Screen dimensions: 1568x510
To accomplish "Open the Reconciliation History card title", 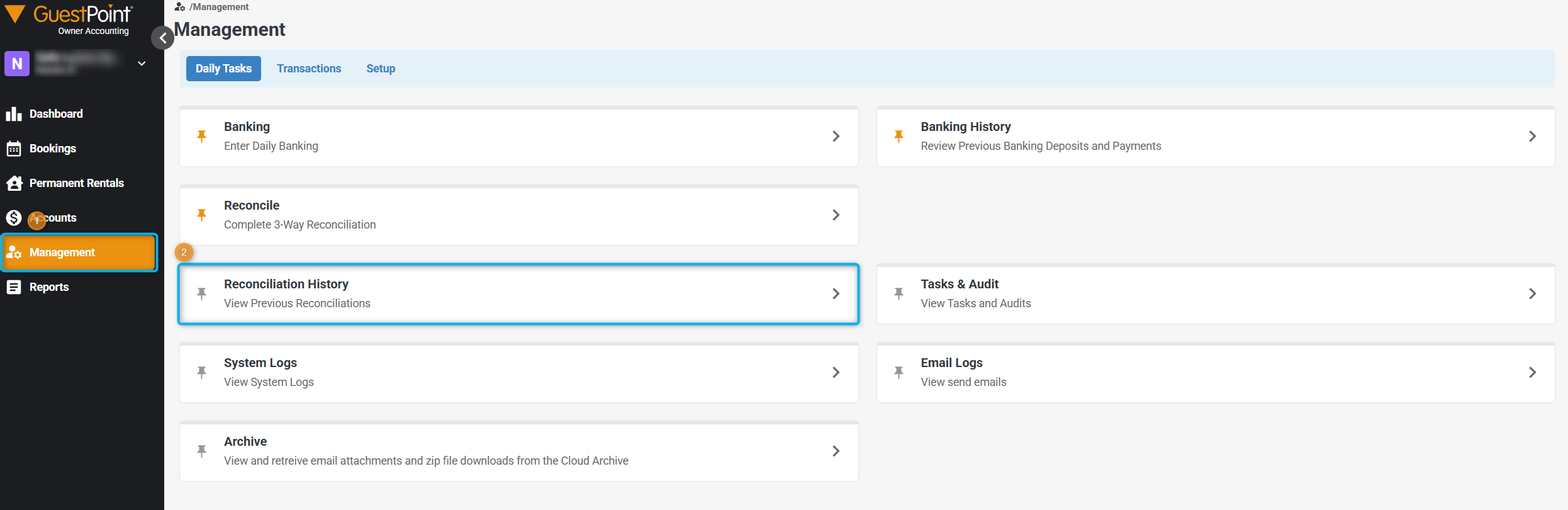I will [286, 284].
